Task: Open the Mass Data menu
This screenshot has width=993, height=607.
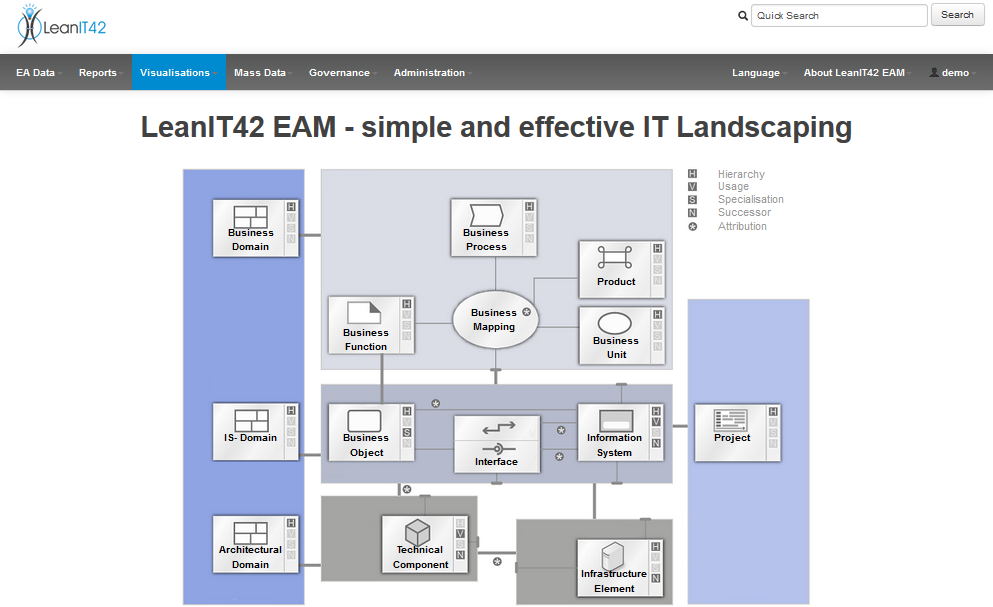Action: [x=260, y=72]
